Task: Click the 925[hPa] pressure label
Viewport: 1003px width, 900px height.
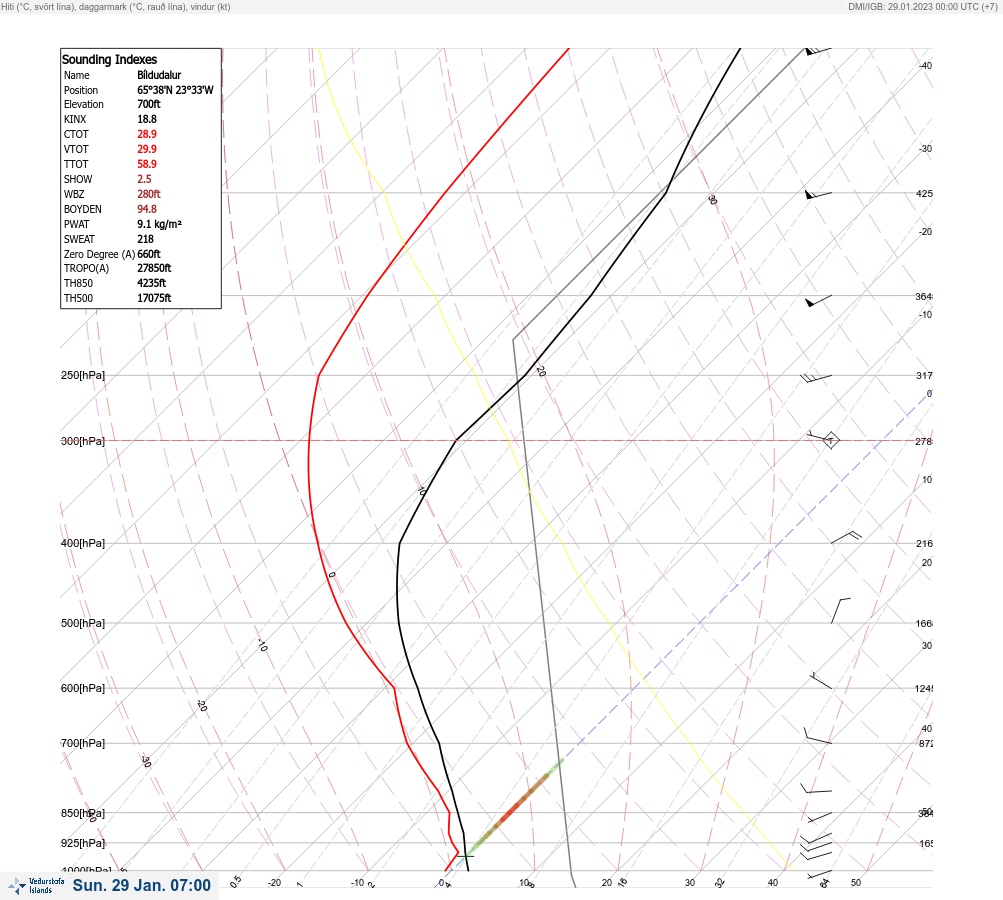Action: click(x=83, y=843)
